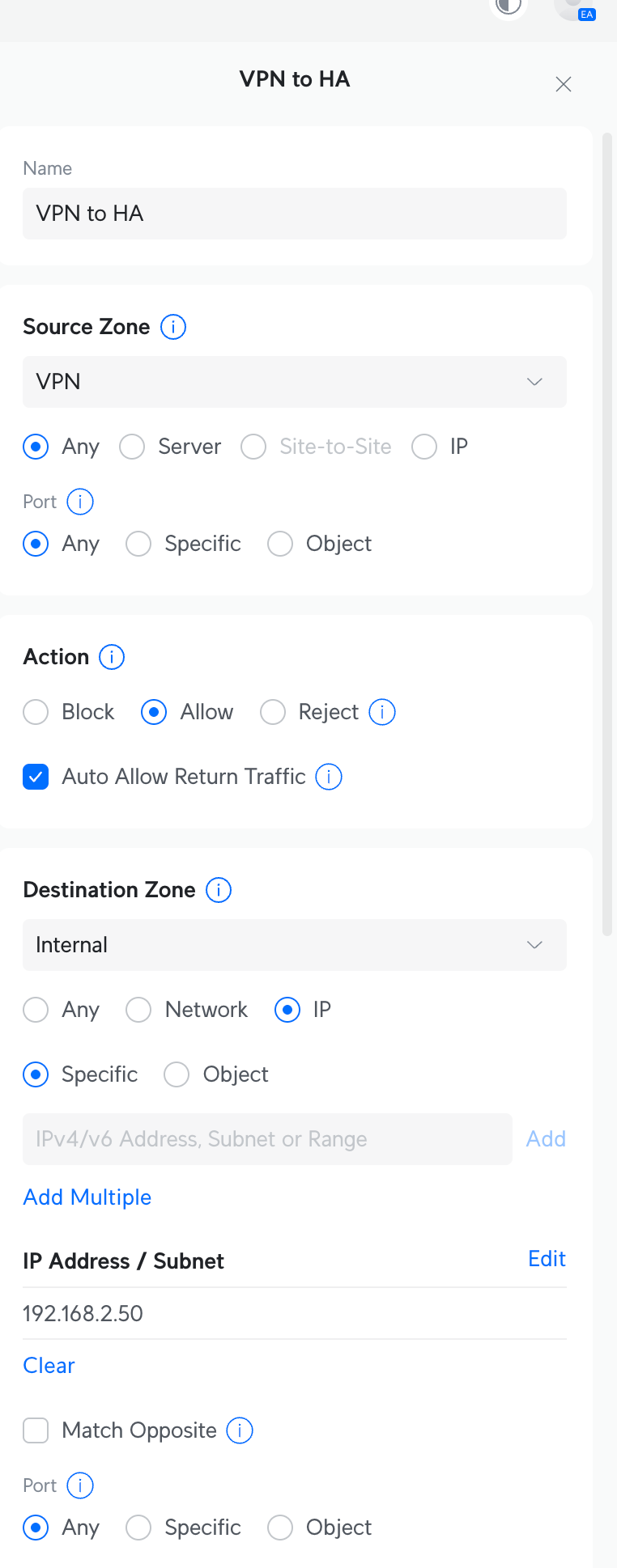This screenshot has height=1568, width=617.
Task: Open the Destination Zone Internal dropdown
Action: [x=295, y=945]
